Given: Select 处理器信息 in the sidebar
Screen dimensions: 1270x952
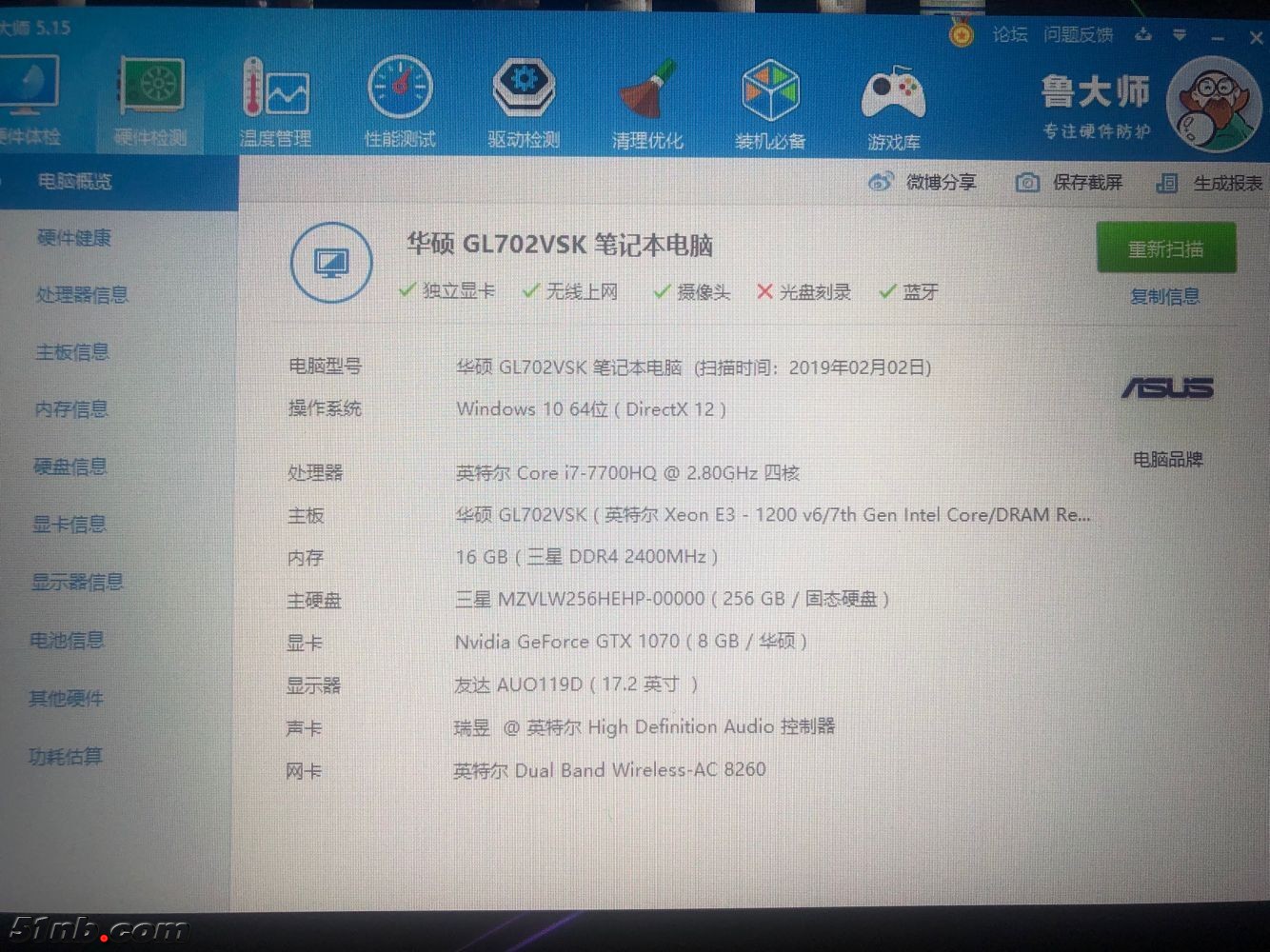Looking at the screenshot, I should [82, 295].
